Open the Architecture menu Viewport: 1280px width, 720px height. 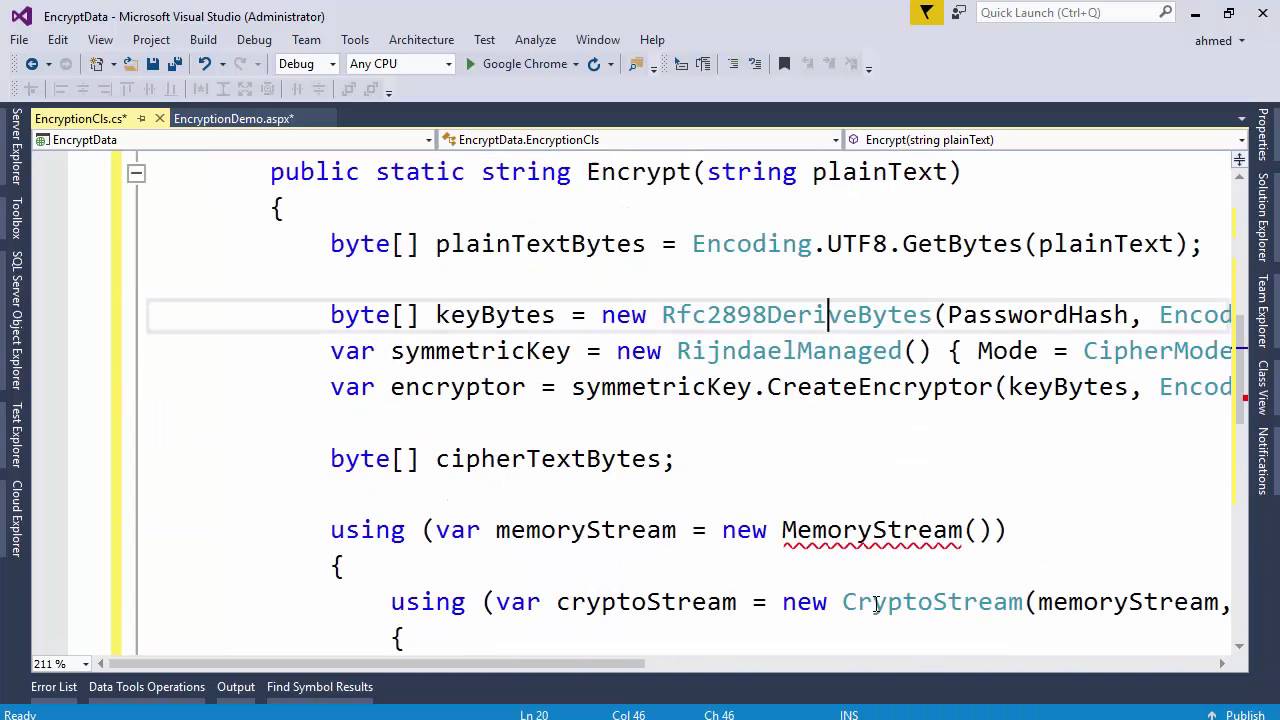(421, 40)
